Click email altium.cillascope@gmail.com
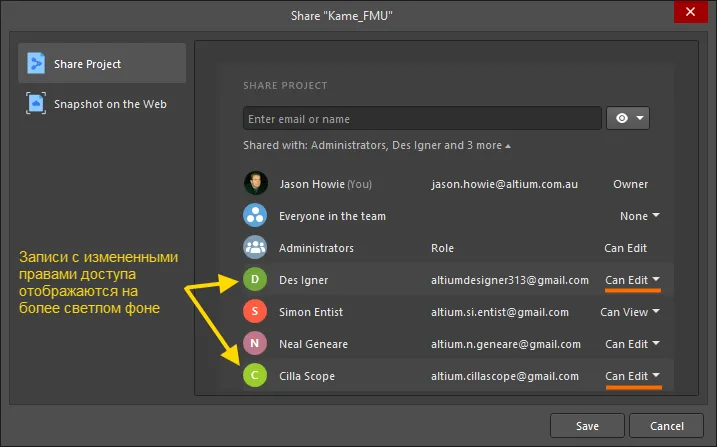 [505, 376]
